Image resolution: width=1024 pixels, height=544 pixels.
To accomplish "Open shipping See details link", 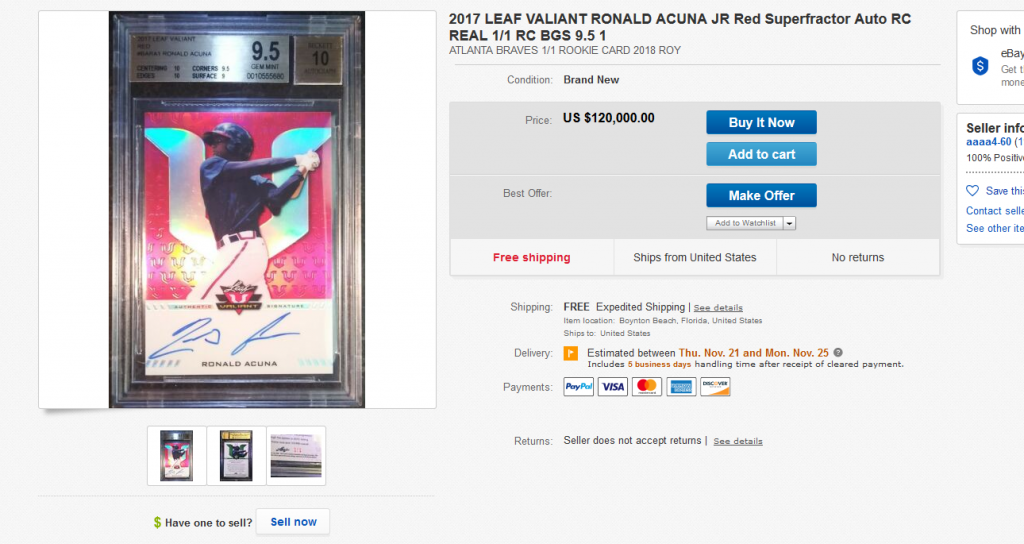I will (x=718, y=308).
